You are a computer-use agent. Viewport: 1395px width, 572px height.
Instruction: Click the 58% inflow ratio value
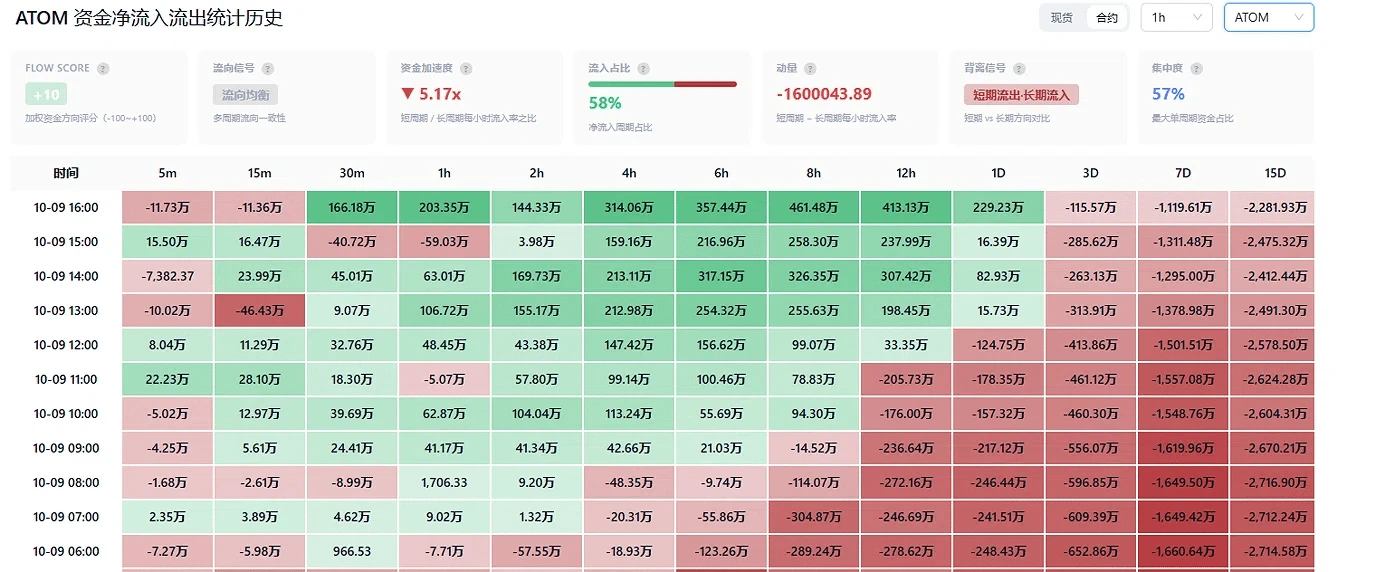pos(605,103)
